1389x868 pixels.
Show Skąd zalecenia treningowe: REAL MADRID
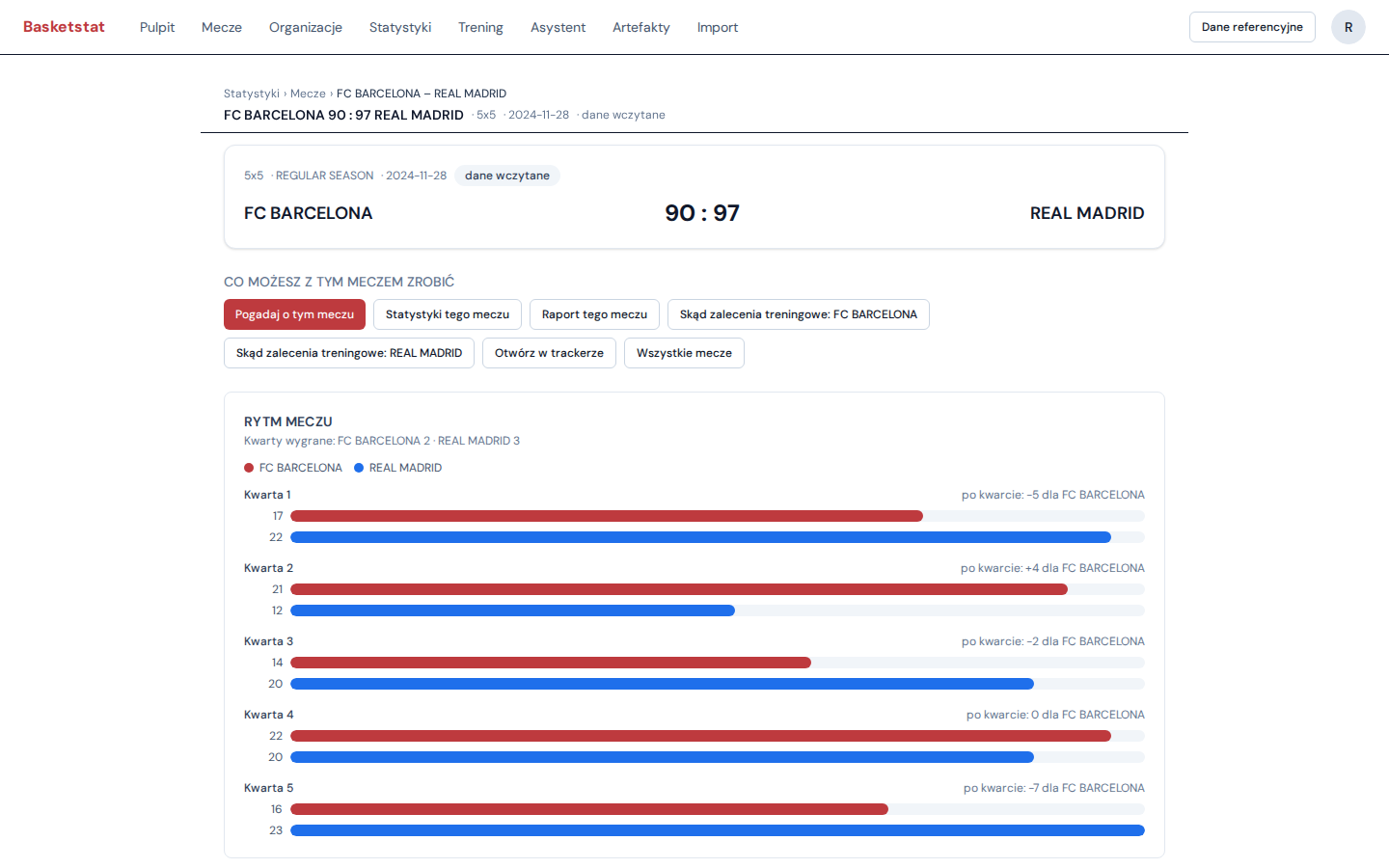click(x=349, y=353)
